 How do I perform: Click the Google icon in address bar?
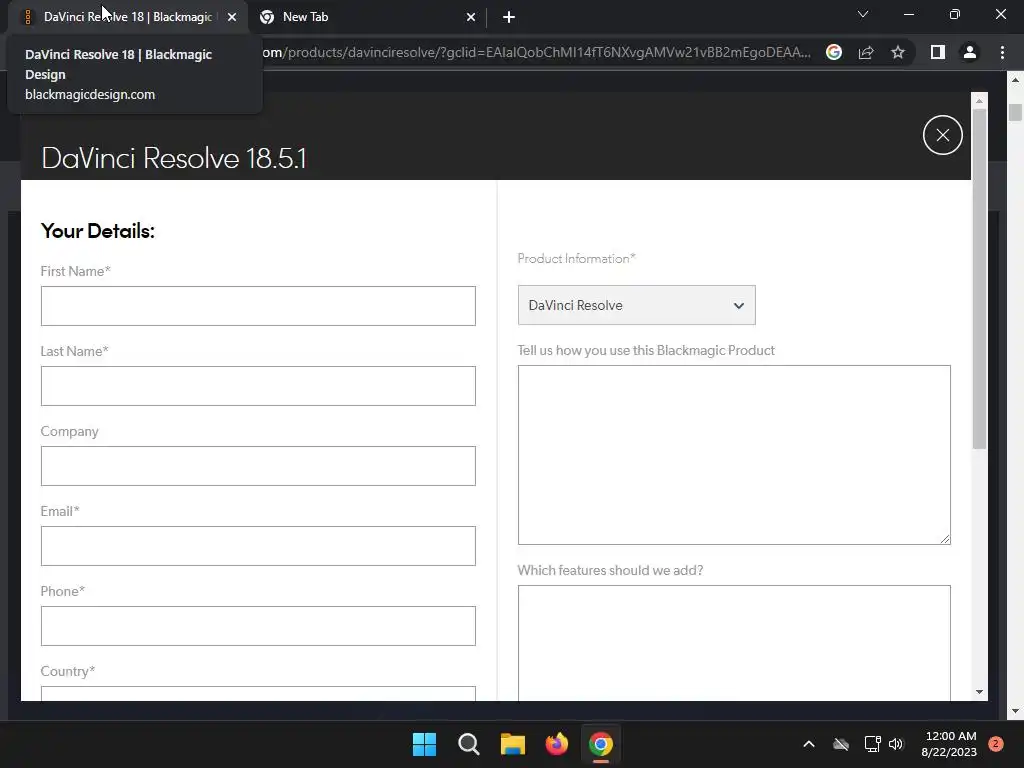(833, 52)
